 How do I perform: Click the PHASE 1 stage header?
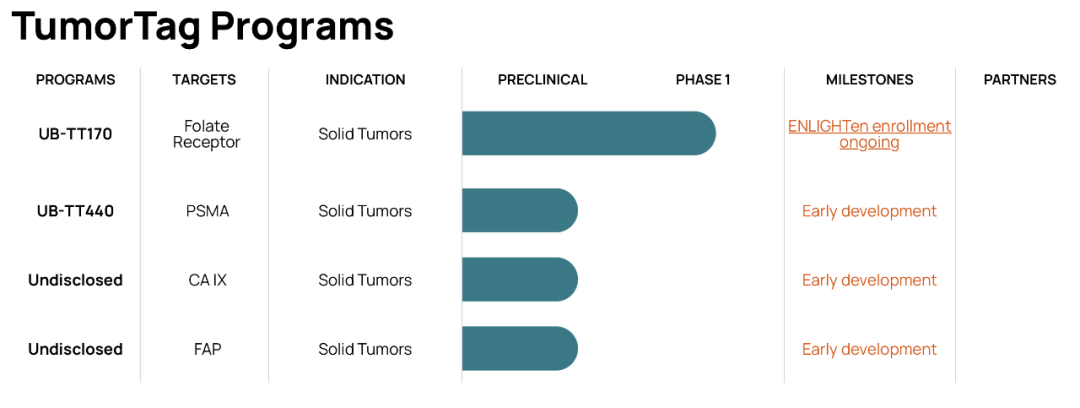tap(703, 80)
